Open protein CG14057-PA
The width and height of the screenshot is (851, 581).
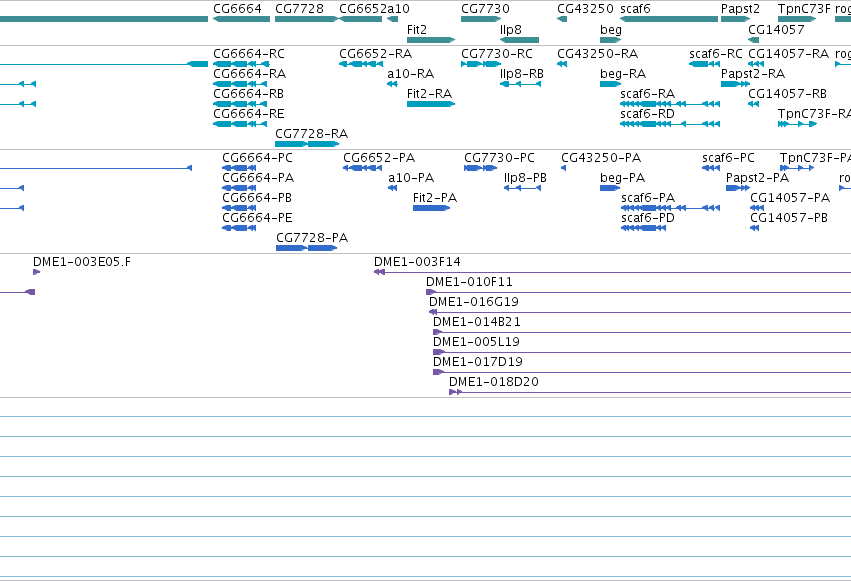pyautogui.click(x=790, y=197)
